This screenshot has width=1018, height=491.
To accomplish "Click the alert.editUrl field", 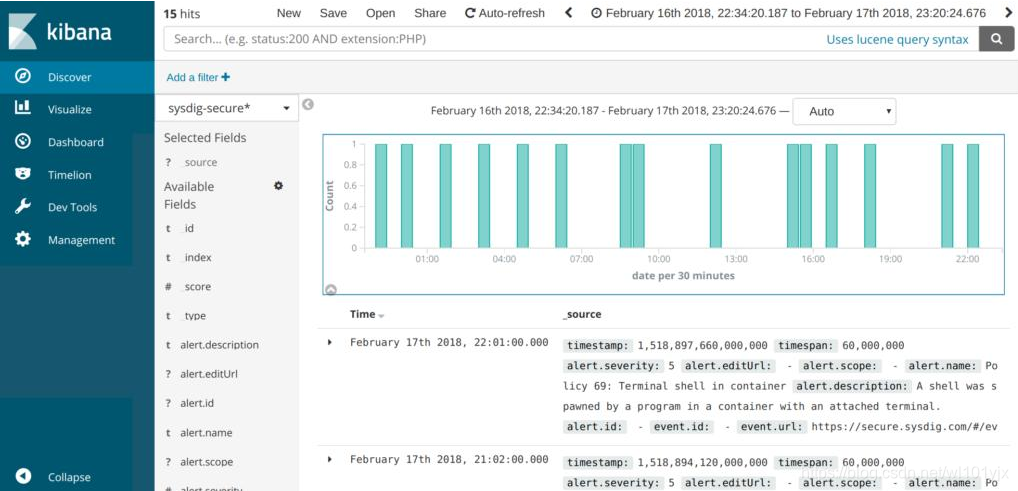I will pos(209,374).
